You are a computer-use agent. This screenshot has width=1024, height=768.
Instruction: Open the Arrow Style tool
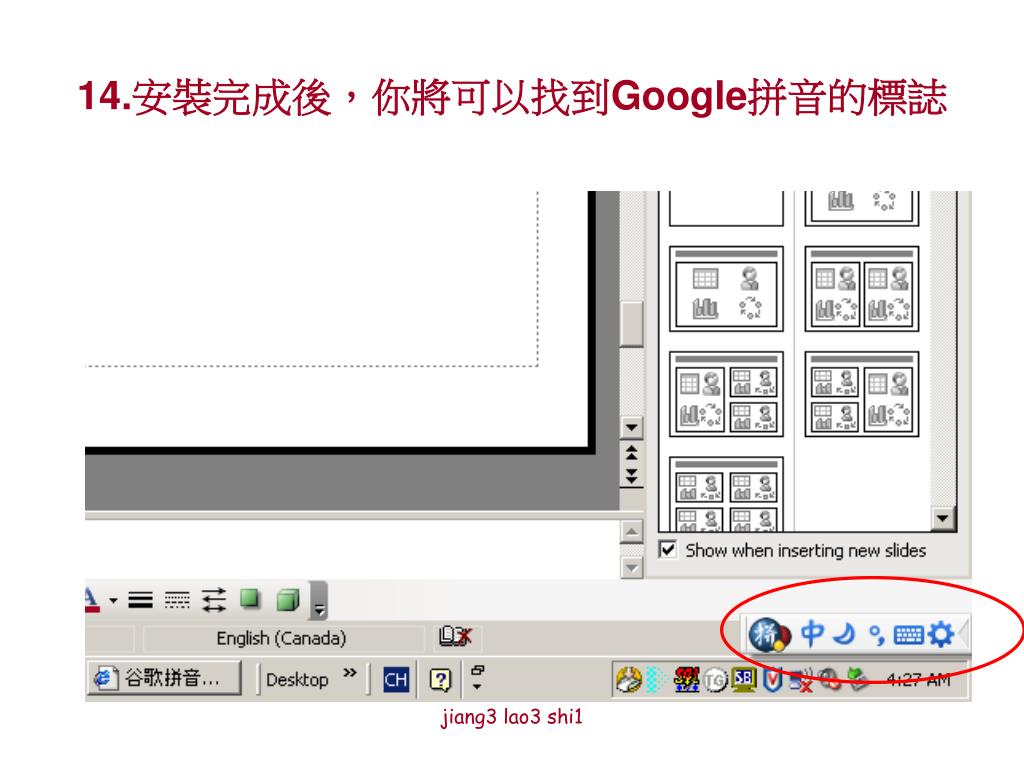[x=214, y=600]
